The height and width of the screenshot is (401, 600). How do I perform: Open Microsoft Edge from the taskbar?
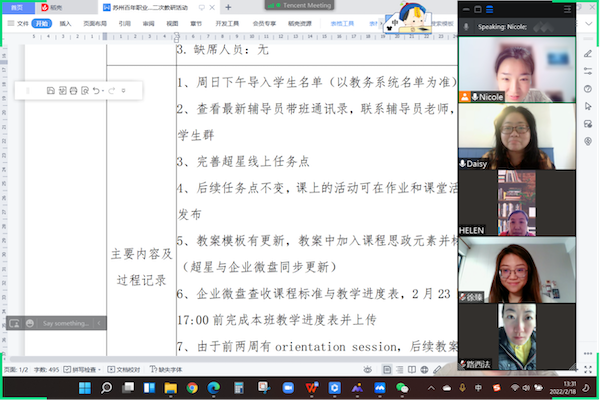pyautogui.click(x=214, y=387)
